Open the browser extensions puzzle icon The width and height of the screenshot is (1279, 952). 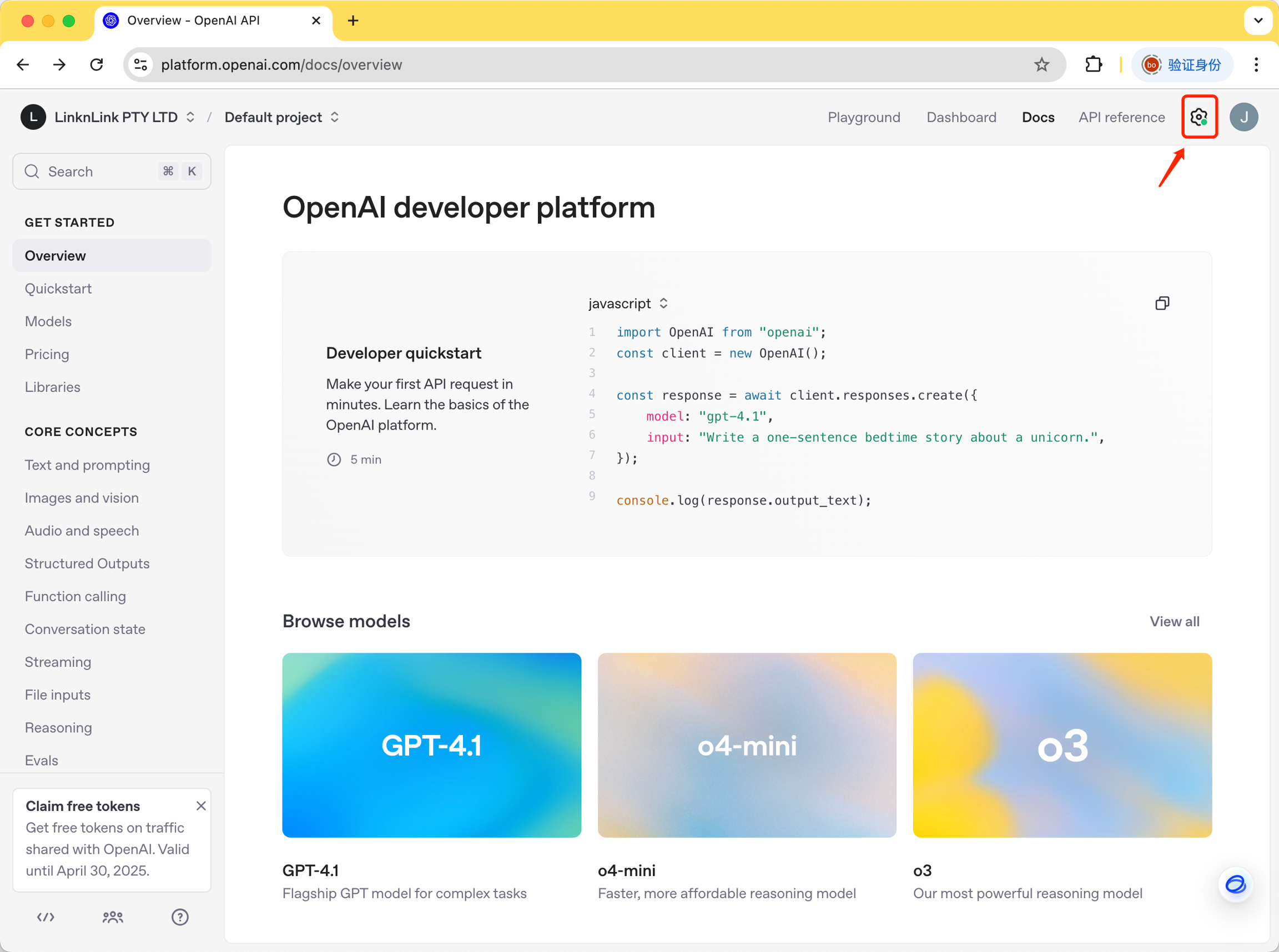1093,64
